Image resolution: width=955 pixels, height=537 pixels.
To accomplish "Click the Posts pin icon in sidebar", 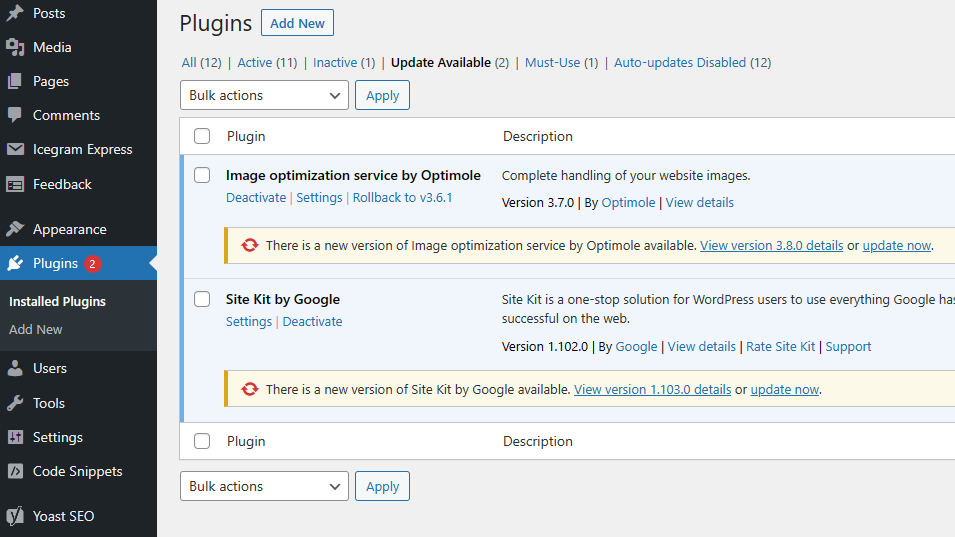I will pos(15,13).
